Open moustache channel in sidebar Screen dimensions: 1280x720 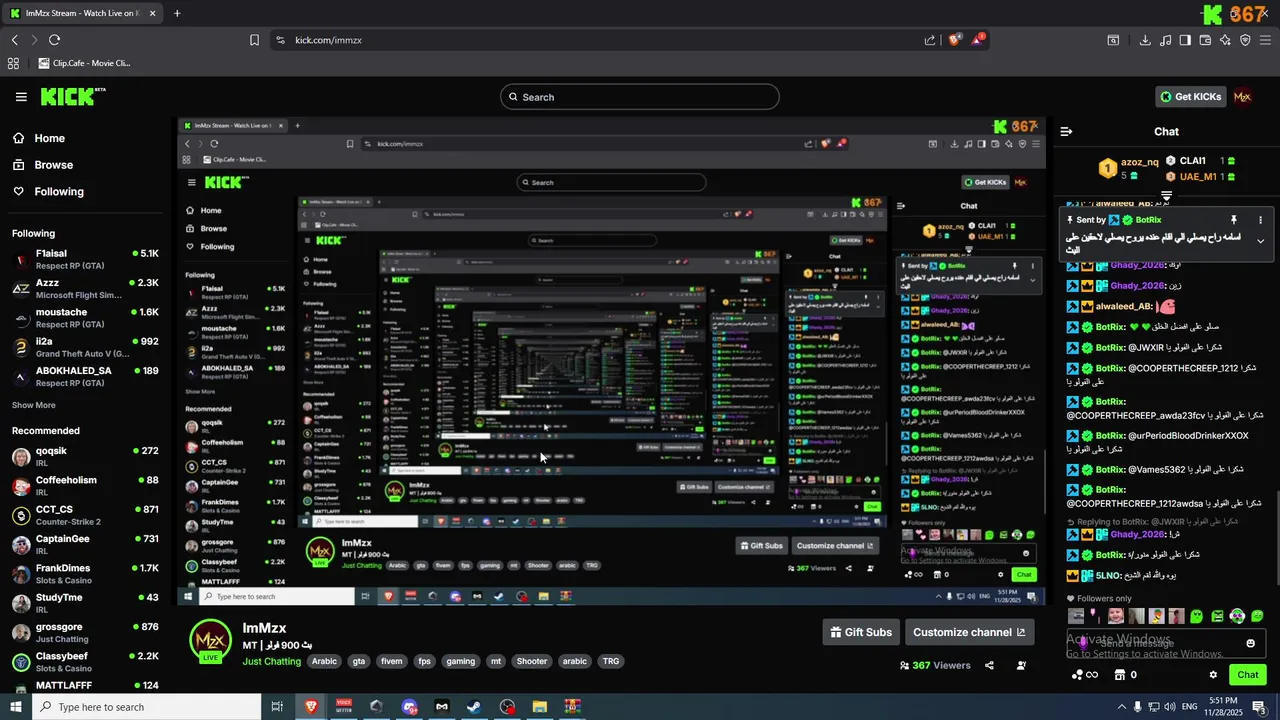point(85,318)
